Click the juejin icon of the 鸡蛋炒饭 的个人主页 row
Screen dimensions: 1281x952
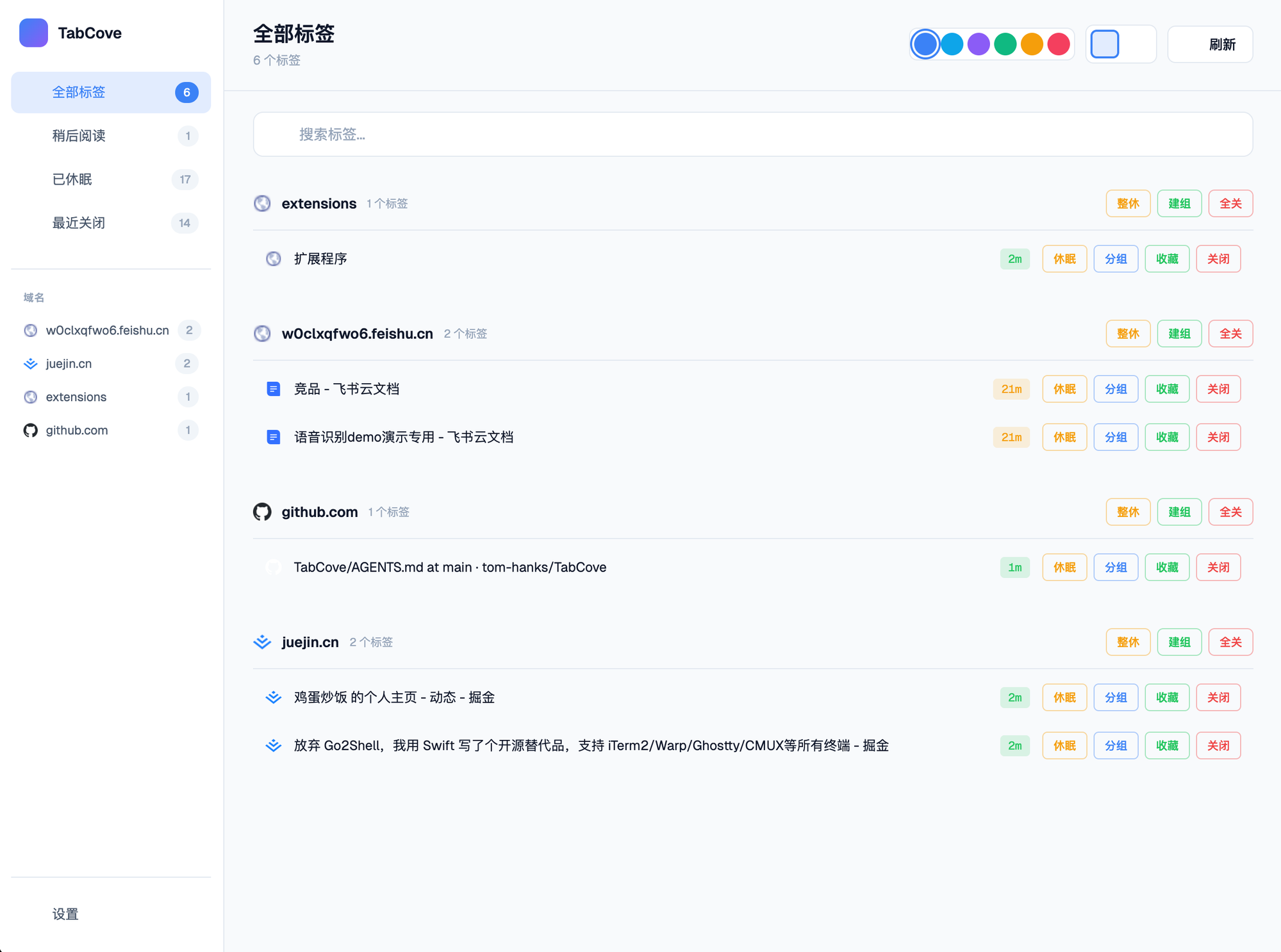274,697
